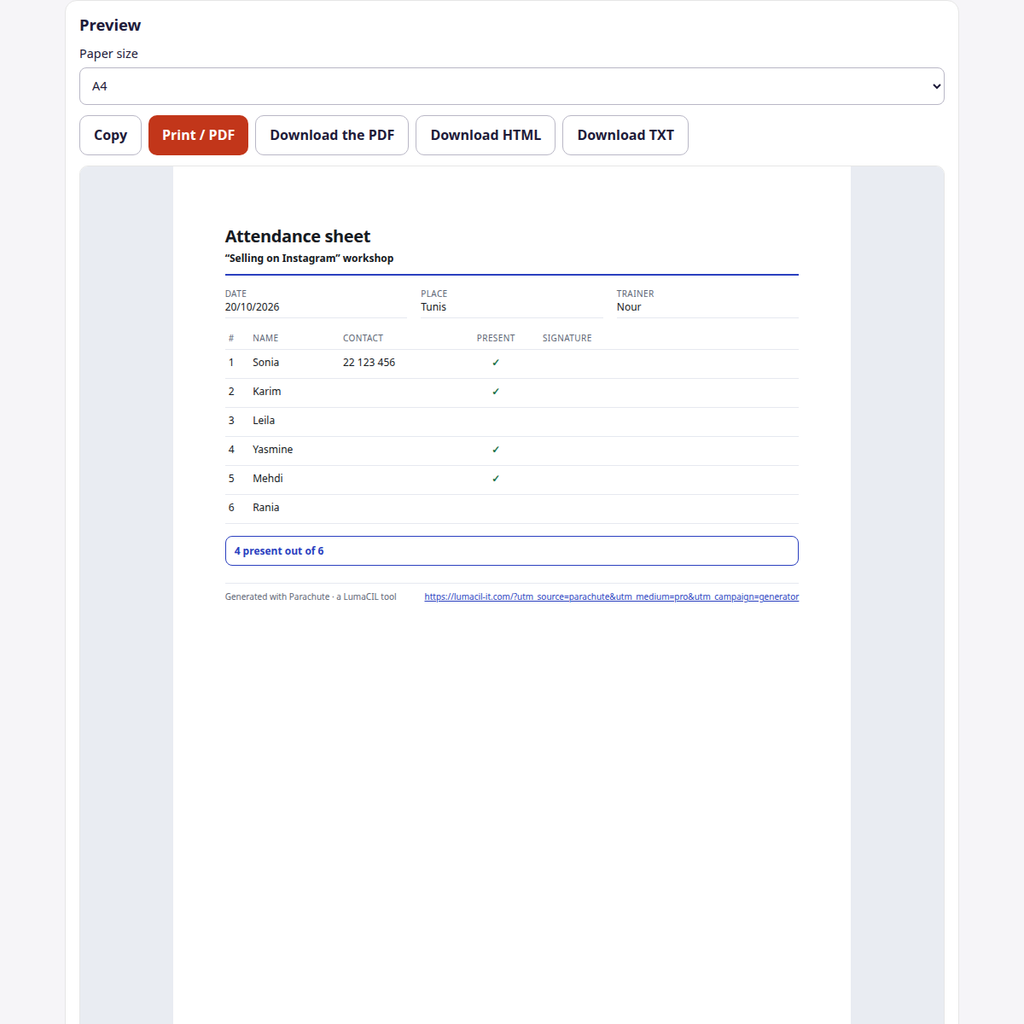This screenshot has height=1024, width=1024.
Task: Click the trainer value Nour
Action: click(629, 307)
